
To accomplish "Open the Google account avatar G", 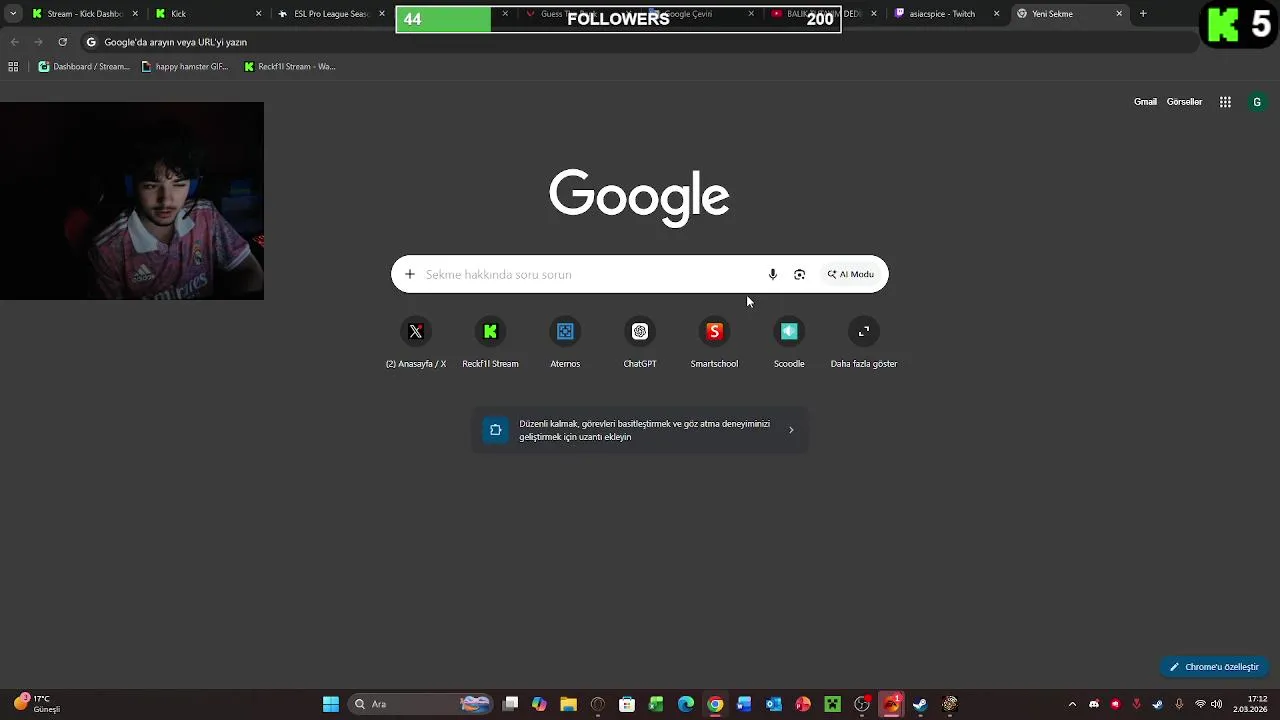I will [x=1257, y=102].
